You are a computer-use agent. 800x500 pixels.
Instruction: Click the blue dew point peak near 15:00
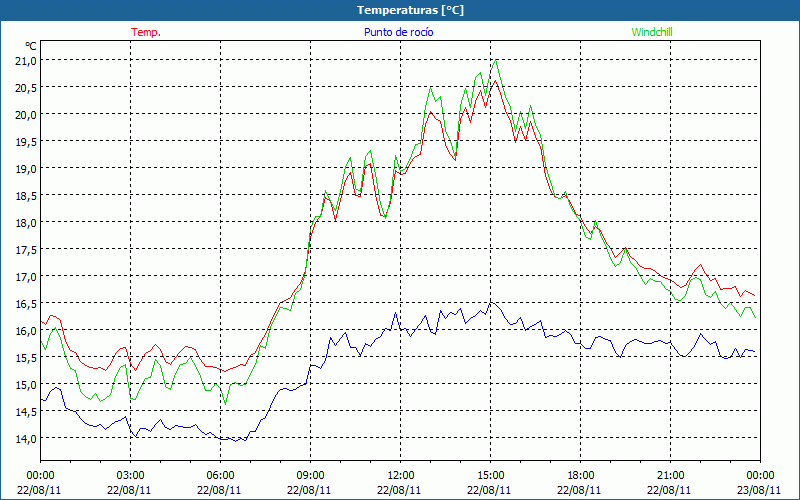click(491, 303)
